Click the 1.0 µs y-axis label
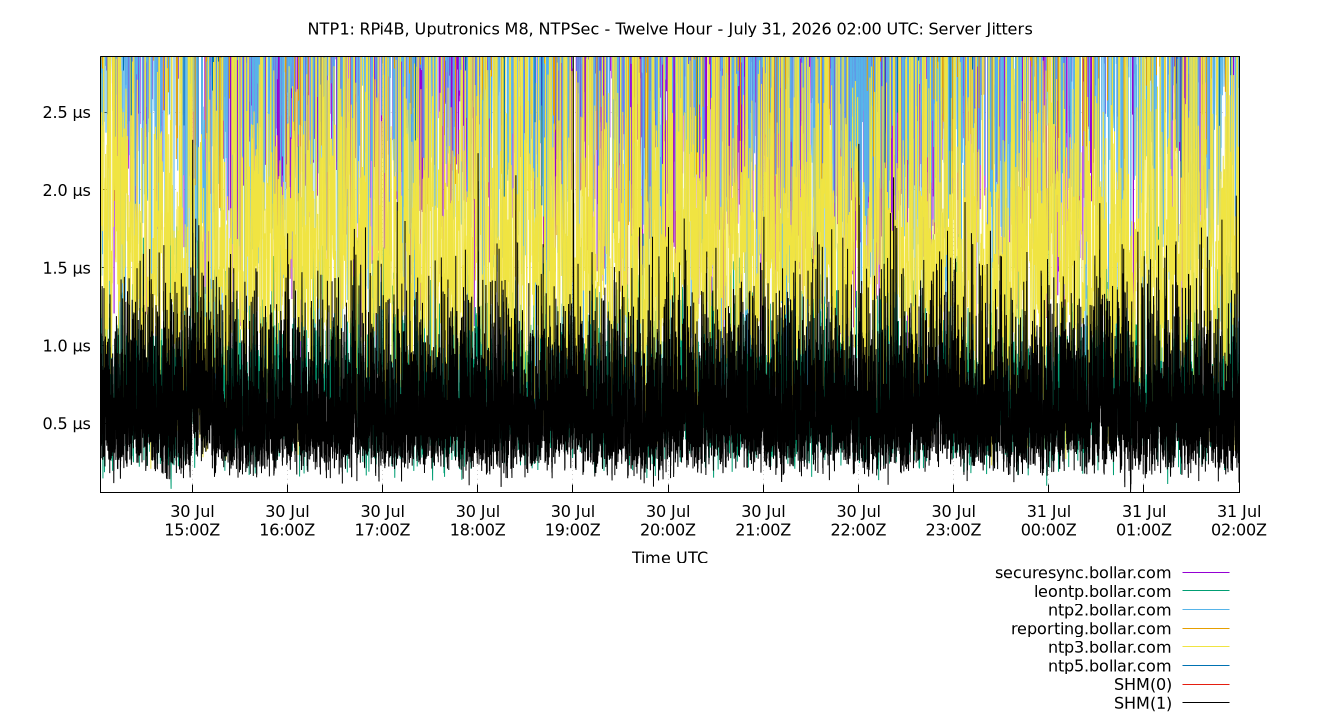This screenshot has height=720, width=1340. pyautogui.click(x=67, y=346)
